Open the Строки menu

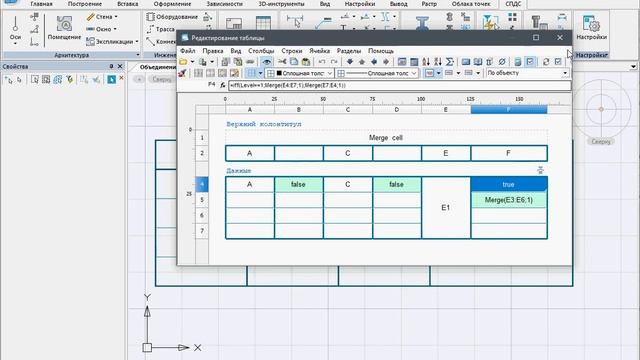(x=292, y=51)
